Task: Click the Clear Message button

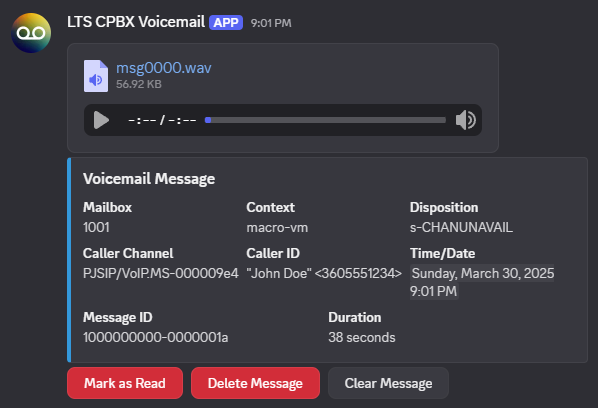Action: tap(388, 383)
